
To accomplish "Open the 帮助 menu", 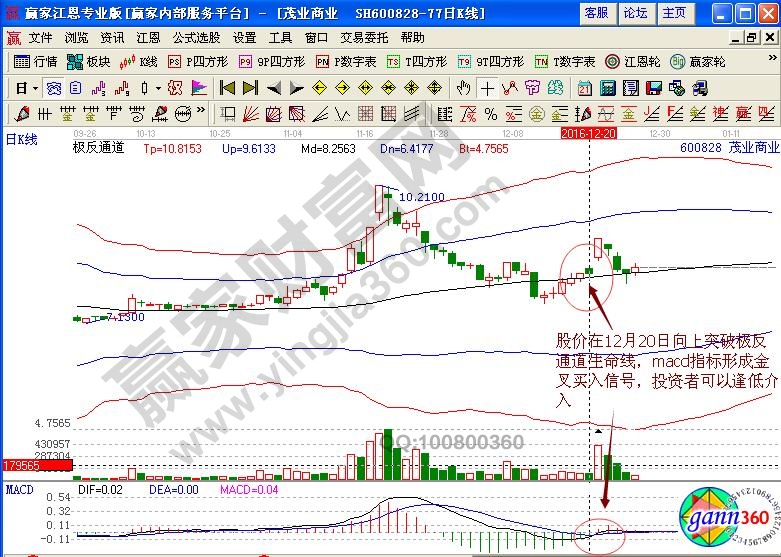I will tap(412, 37).
